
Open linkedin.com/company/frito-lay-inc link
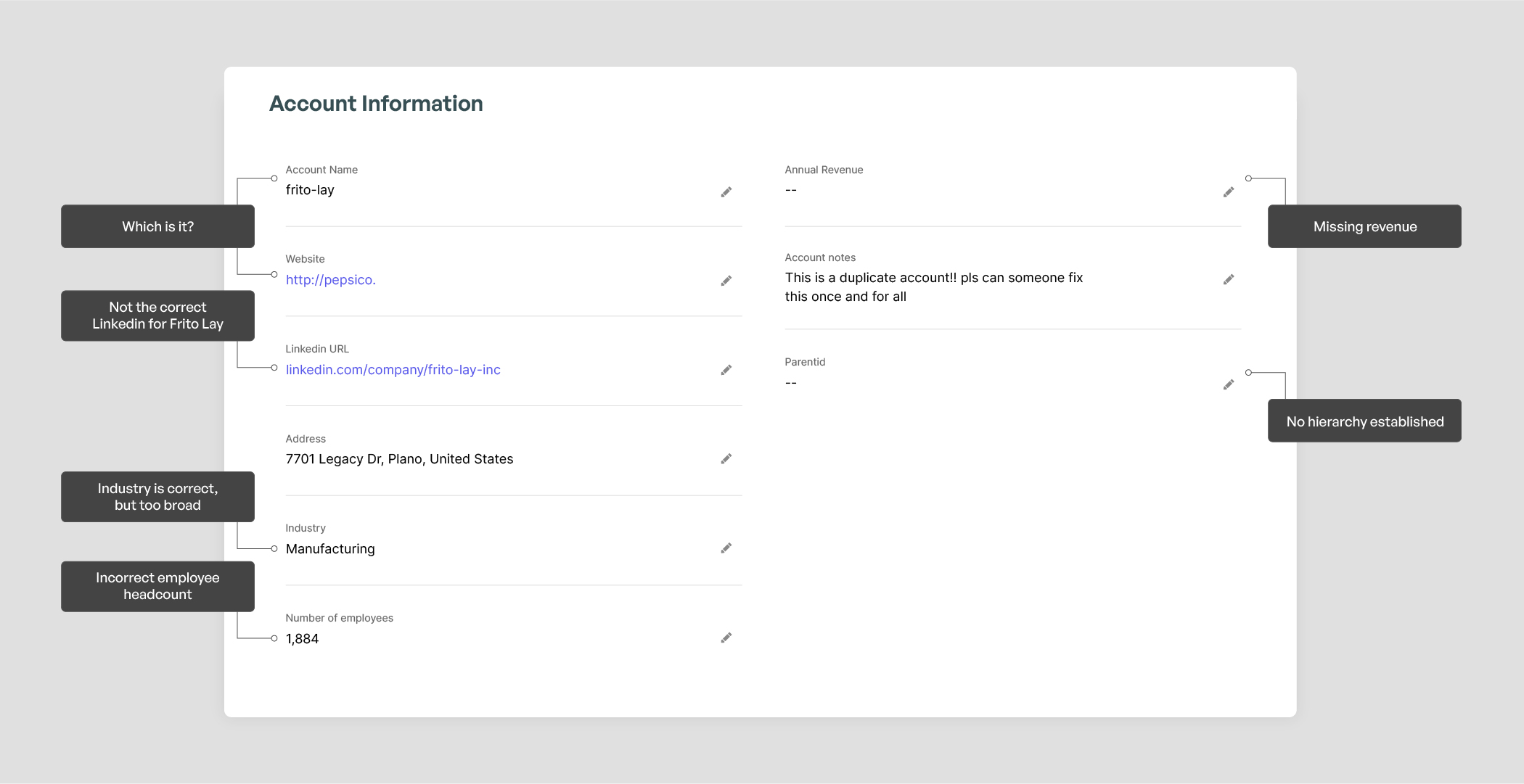coord(393,370)
